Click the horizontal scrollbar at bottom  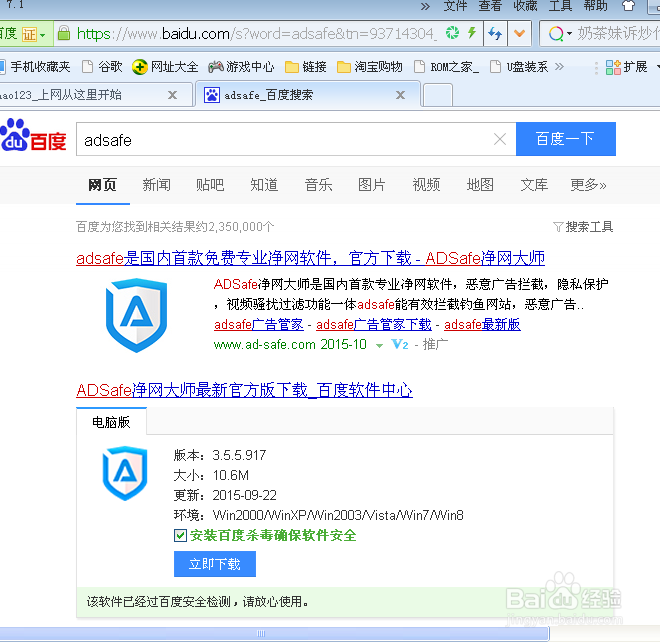pos(274,633)
